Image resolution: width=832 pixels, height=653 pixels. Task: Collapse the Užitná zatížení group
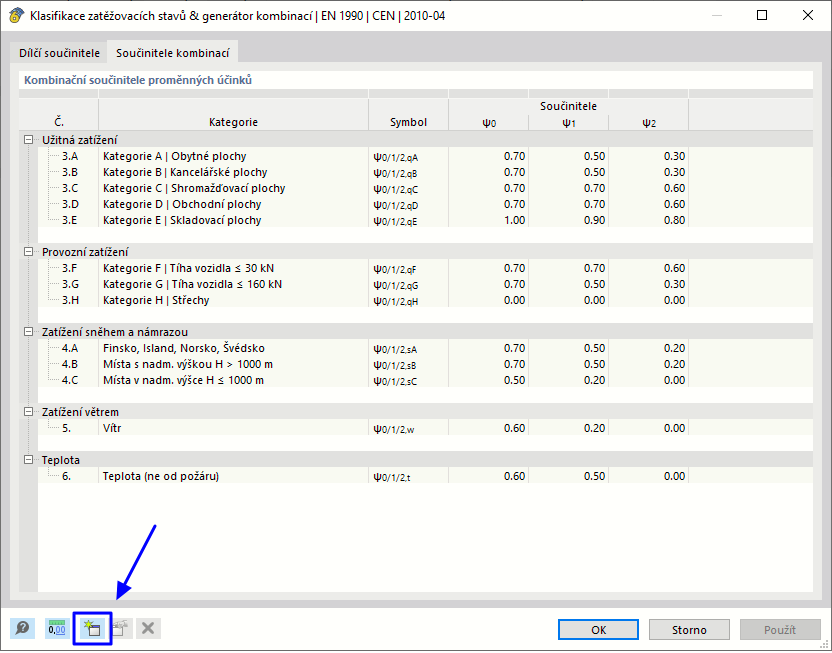(x=29, y=140)
